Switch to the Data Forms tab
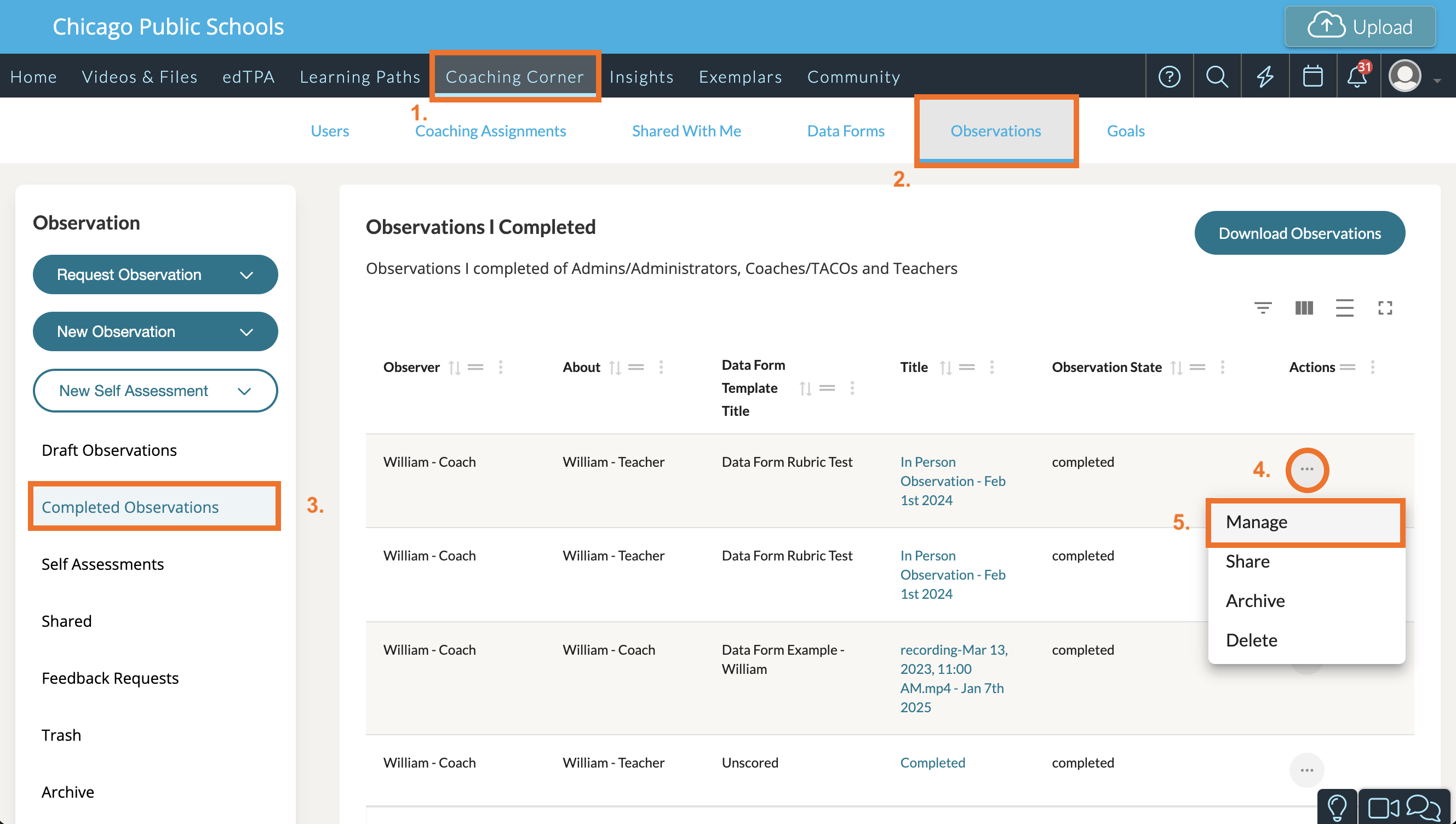 tap(845, 131)
